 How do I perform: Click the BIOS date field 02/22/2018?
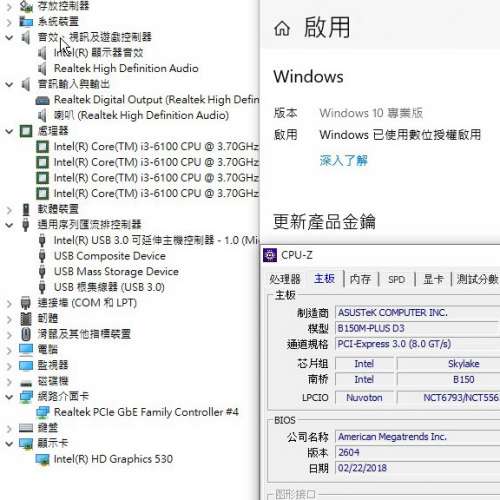417,468
